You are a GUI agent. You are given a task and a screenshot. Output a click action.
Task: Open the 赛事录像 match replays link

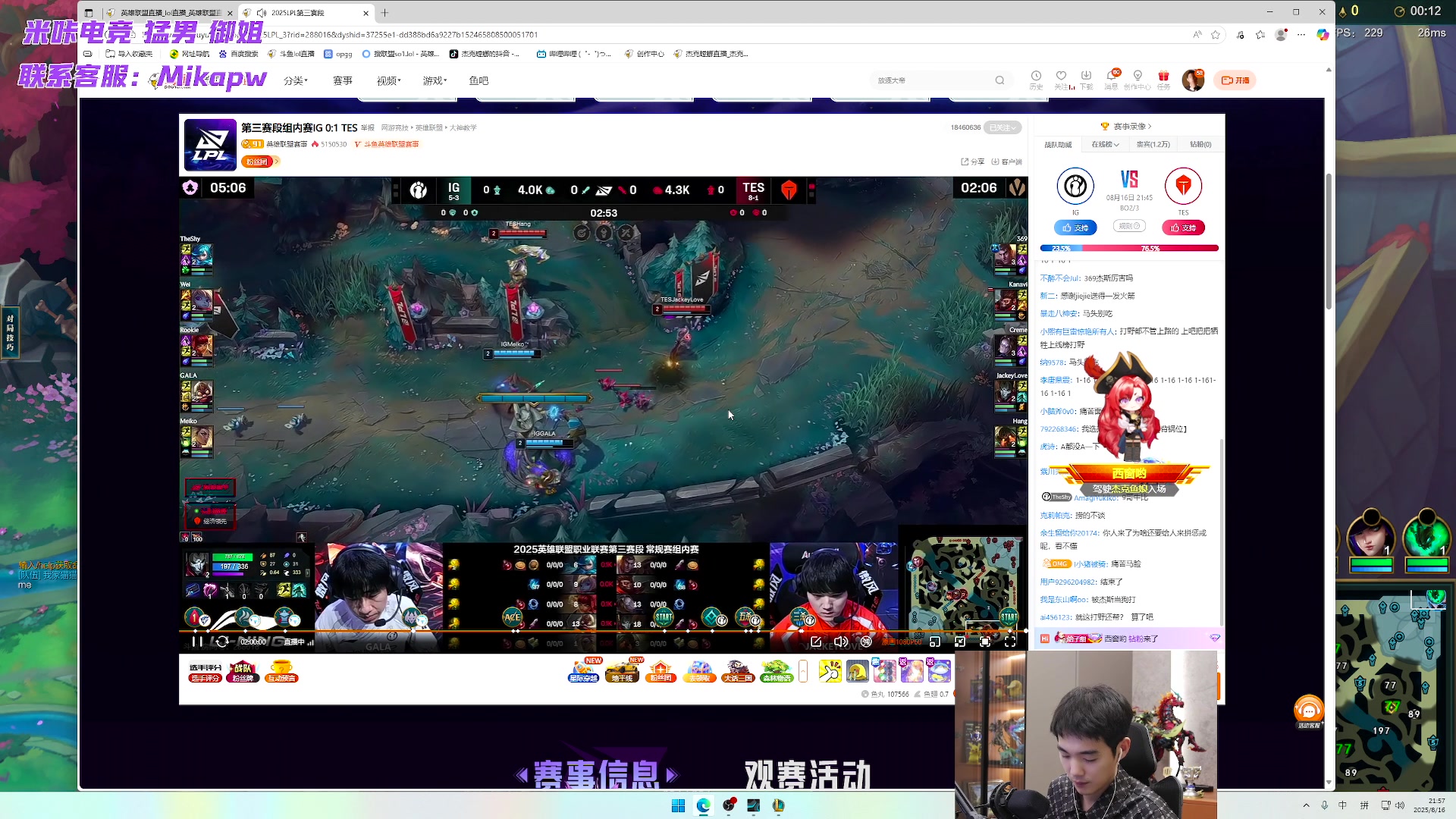[x=1127, y=127]
